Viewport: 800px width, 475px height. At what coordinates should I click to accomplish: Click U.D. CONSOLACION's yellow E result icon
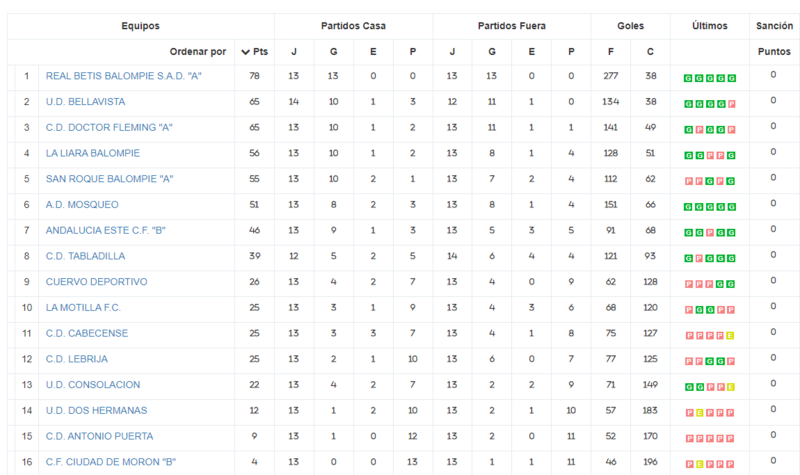(x=731, y=387)
